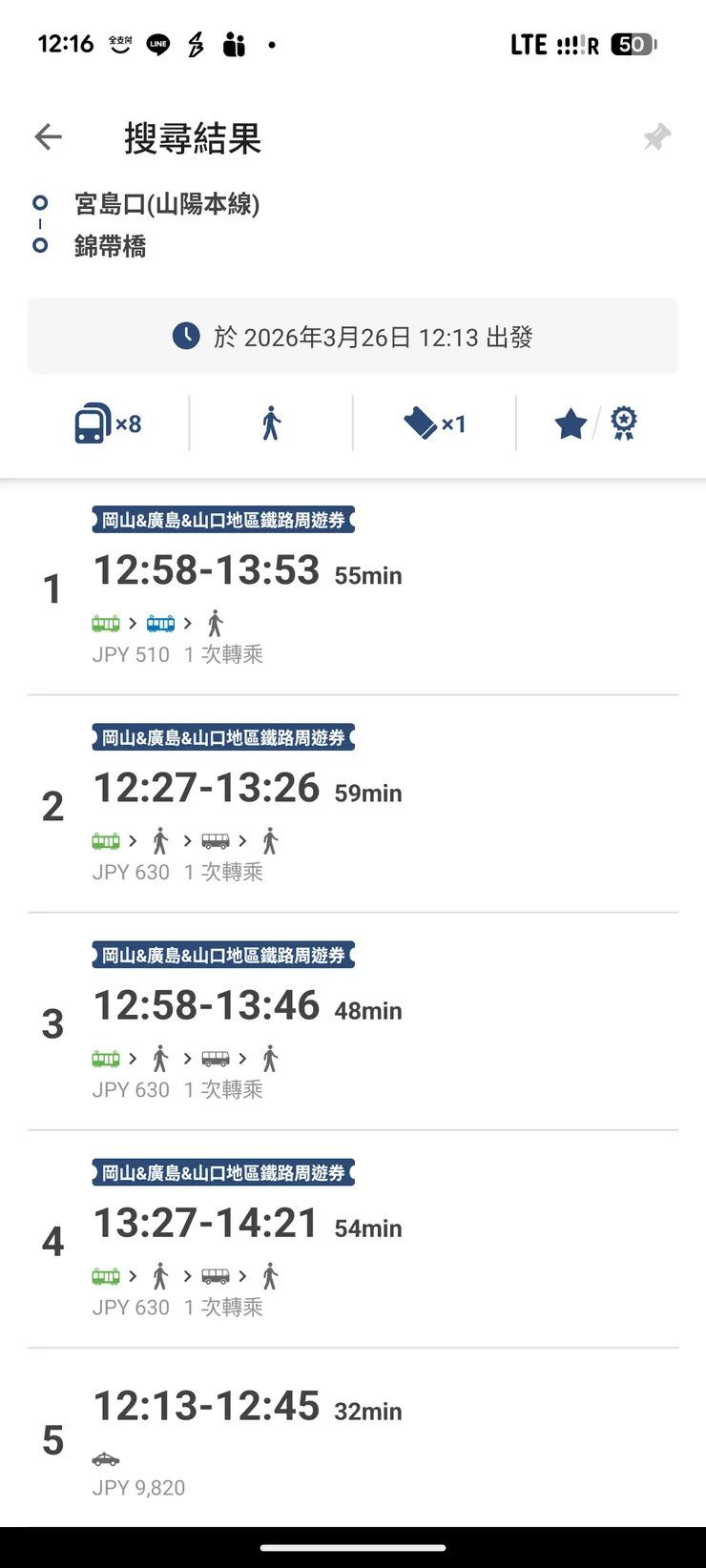706x1568 pixels.
Task: Tap the LINE notification icon in status bar
Action: tap(158, 45)
